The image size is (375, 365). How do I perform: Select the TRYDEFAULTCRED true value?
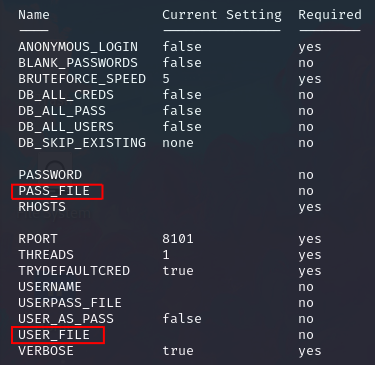point(178,271)
